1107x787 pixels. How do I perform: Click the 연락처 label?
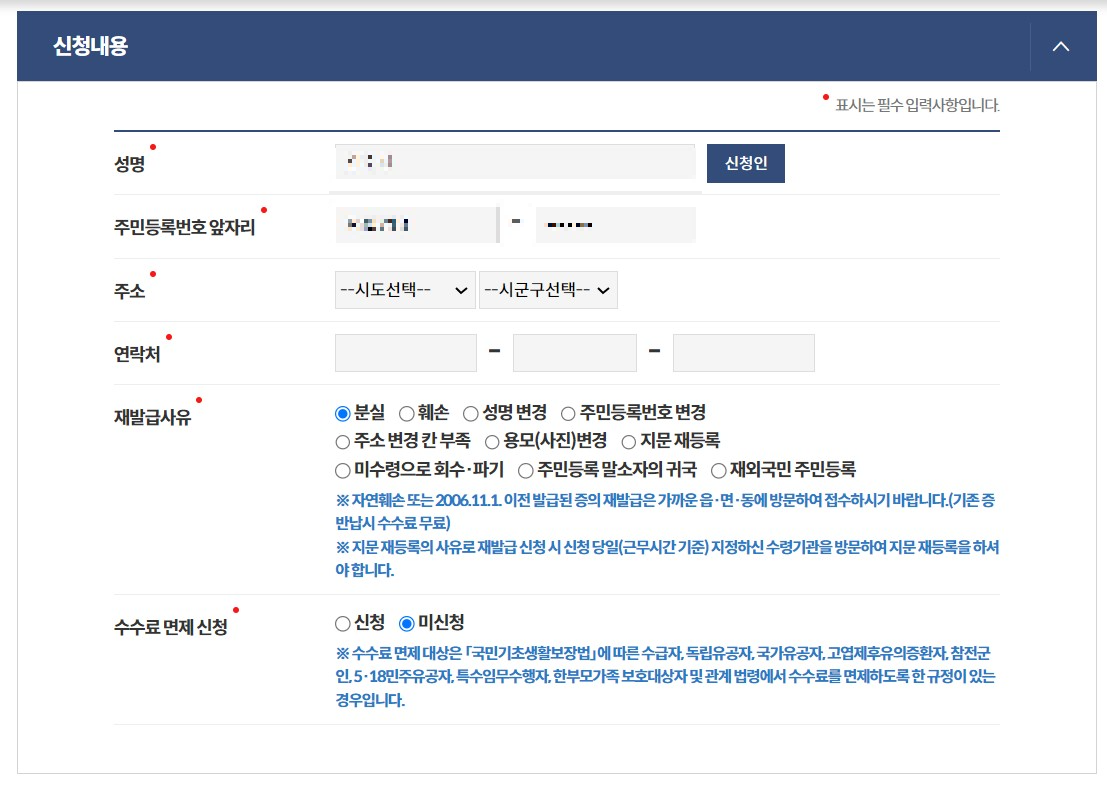tap(137, 354)
